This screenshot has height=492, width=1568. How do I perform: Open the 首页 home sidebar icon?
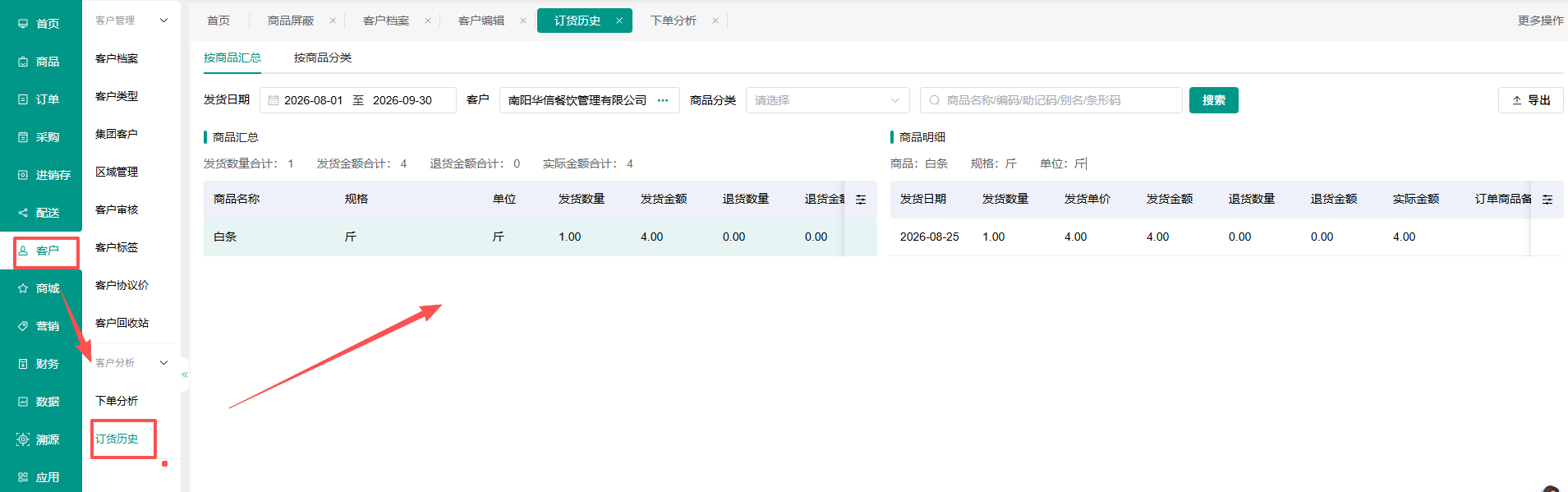(x=23, y=24)
